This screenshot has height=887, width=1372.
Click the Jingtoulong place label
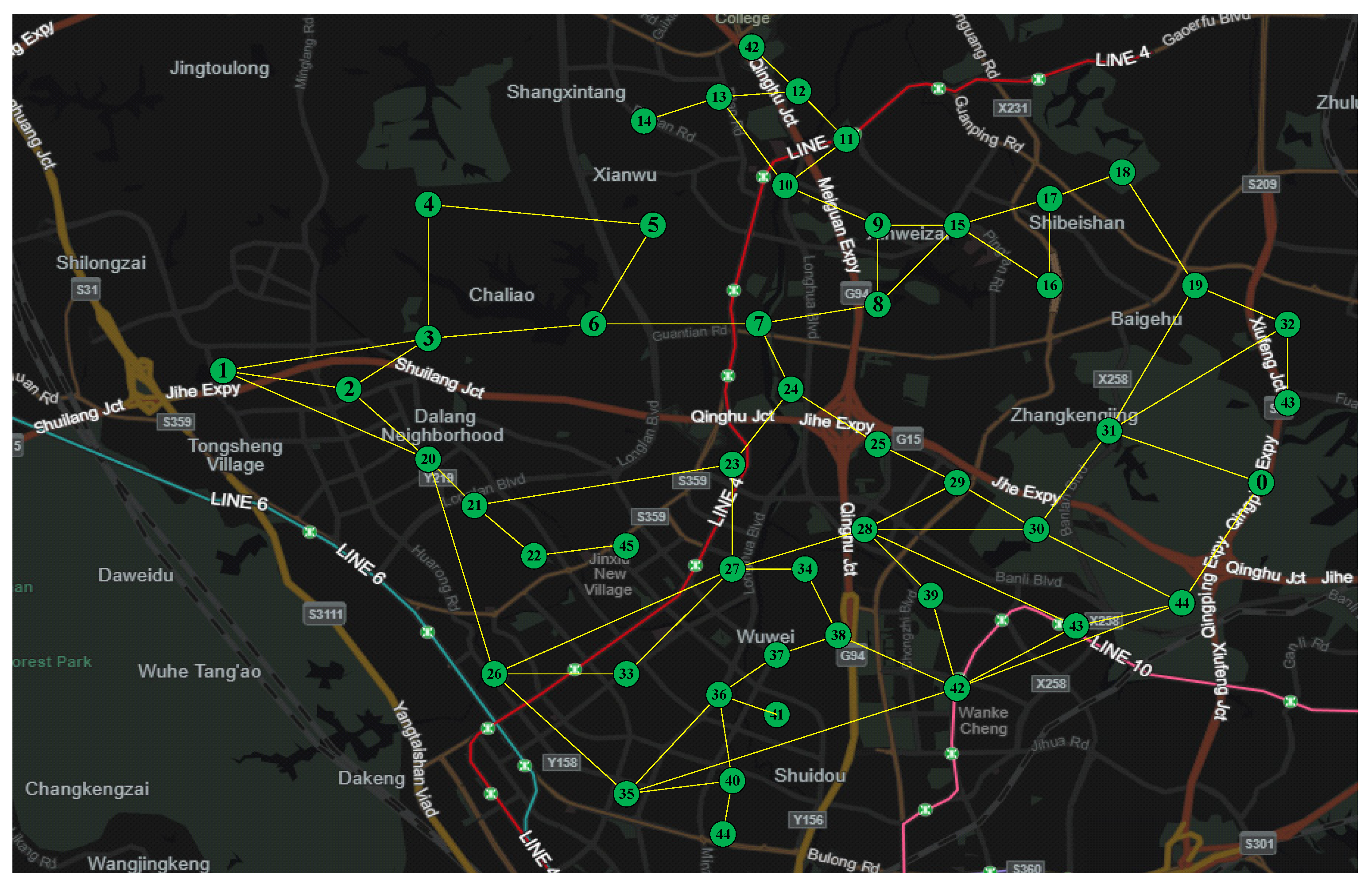tap(219, 68)
